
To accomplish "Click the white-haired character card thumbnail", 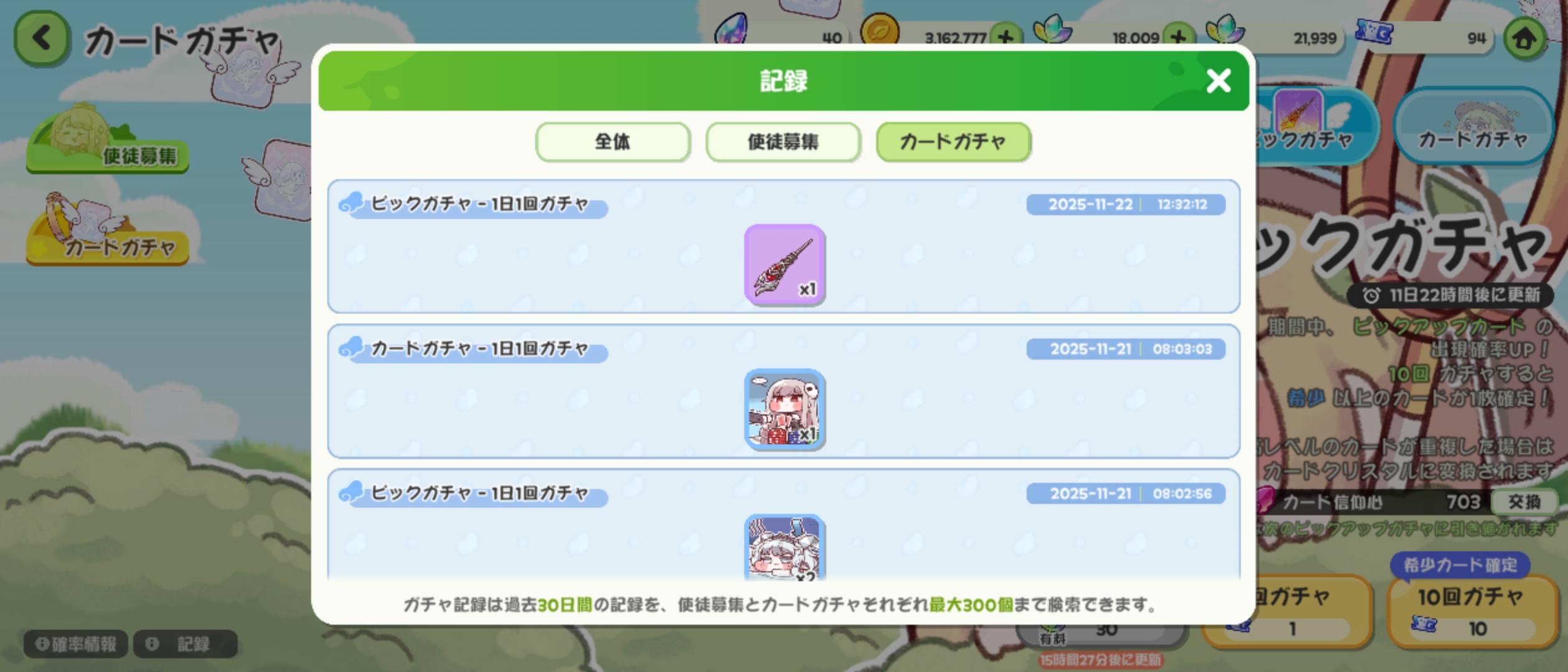I will tap(785, 548).
